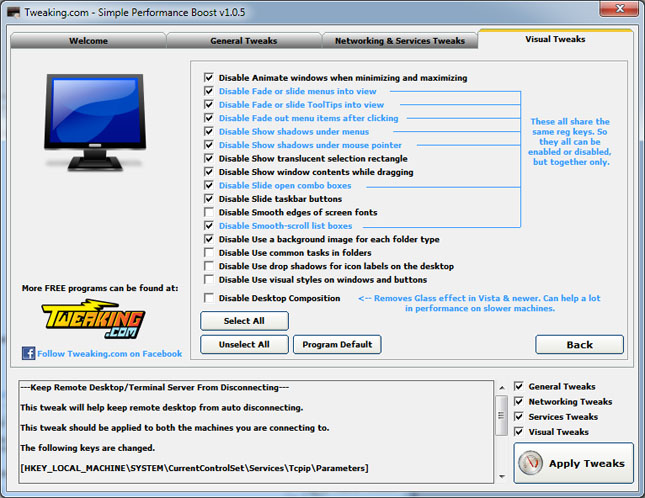Open Follow Tweaking.com on Facebook link

tap(108, 353)
